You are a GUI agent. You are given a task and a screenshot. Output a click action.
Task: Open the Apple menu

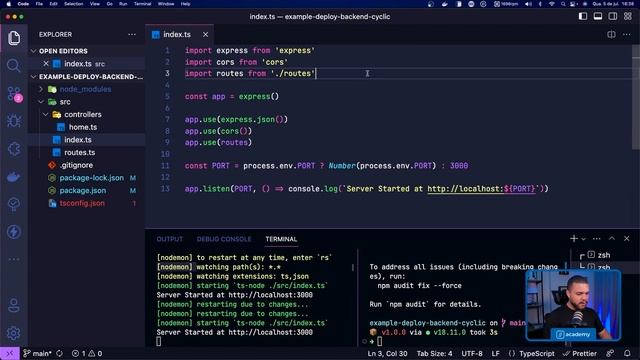click(x=9, y=4)
